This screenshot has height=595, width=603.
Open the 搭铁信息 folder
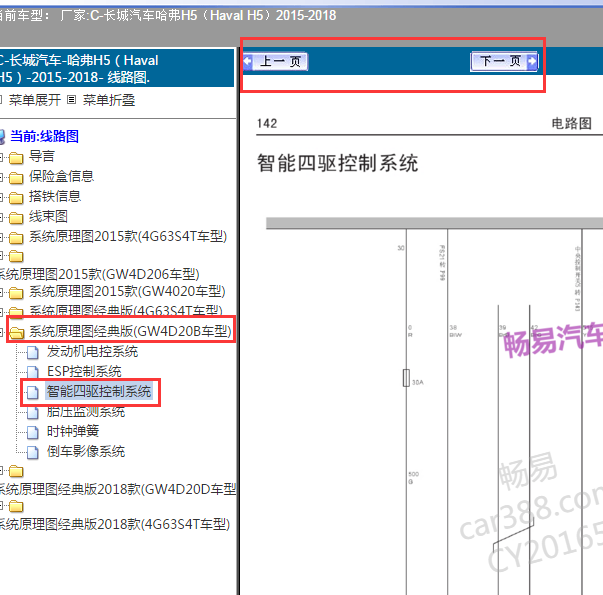[x=55, y=196]
